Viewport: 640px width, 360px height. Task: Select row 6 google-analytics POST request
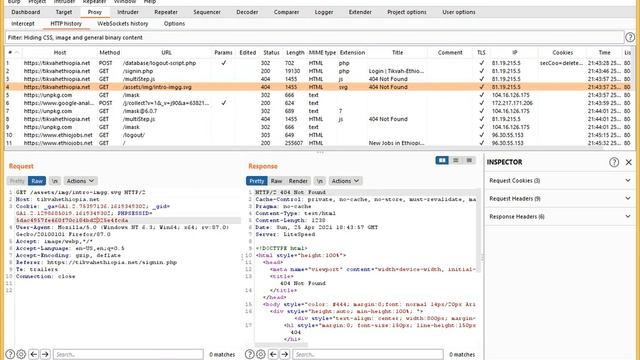318,103
